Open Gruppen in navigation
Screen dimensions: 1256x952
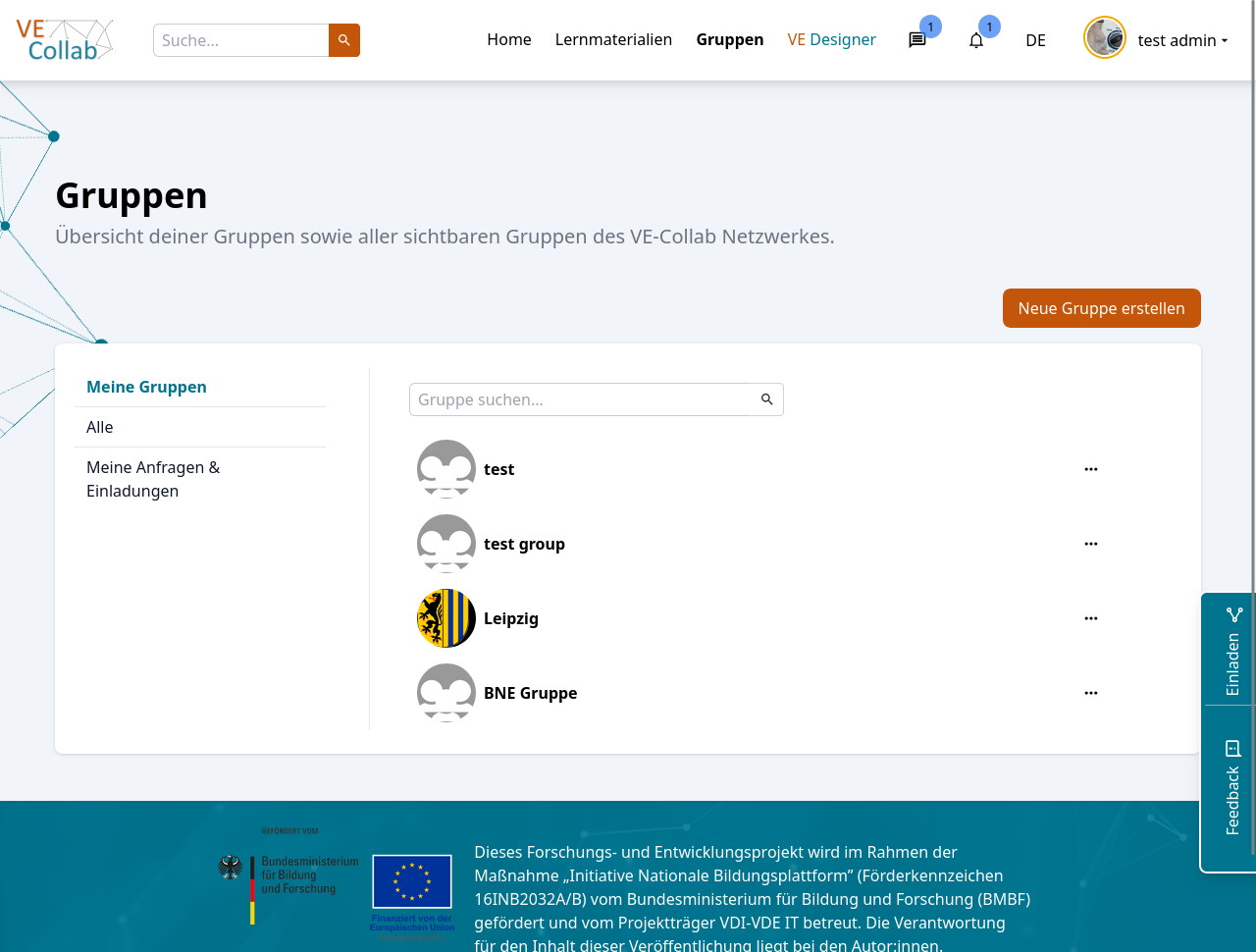730,39
